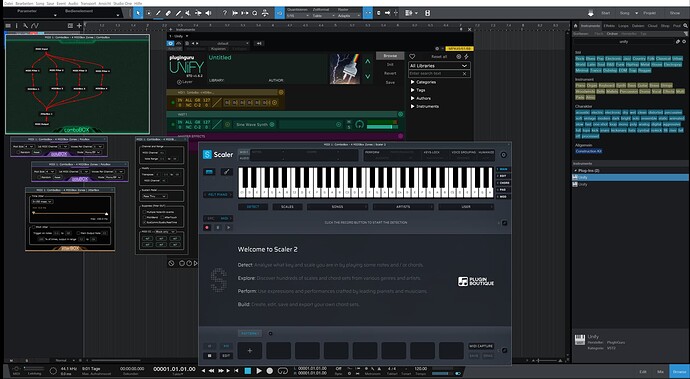This screenshot has height=379, width=690.
Task: Click the loop-follows-selection circular toolbar icon
Action: pyautogui.click(x=255, y=13)
